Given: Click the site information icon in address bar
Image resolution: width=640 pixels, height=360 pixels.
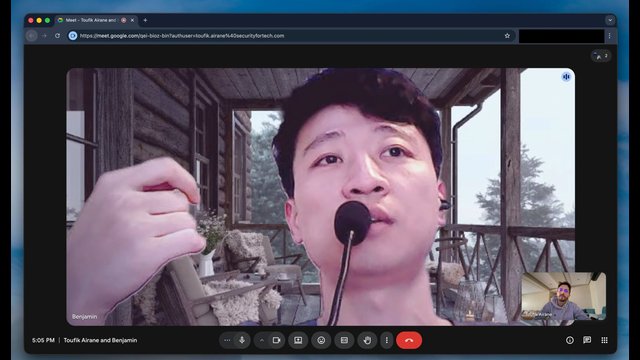Looking at the screenshot, I should point(73,36).
